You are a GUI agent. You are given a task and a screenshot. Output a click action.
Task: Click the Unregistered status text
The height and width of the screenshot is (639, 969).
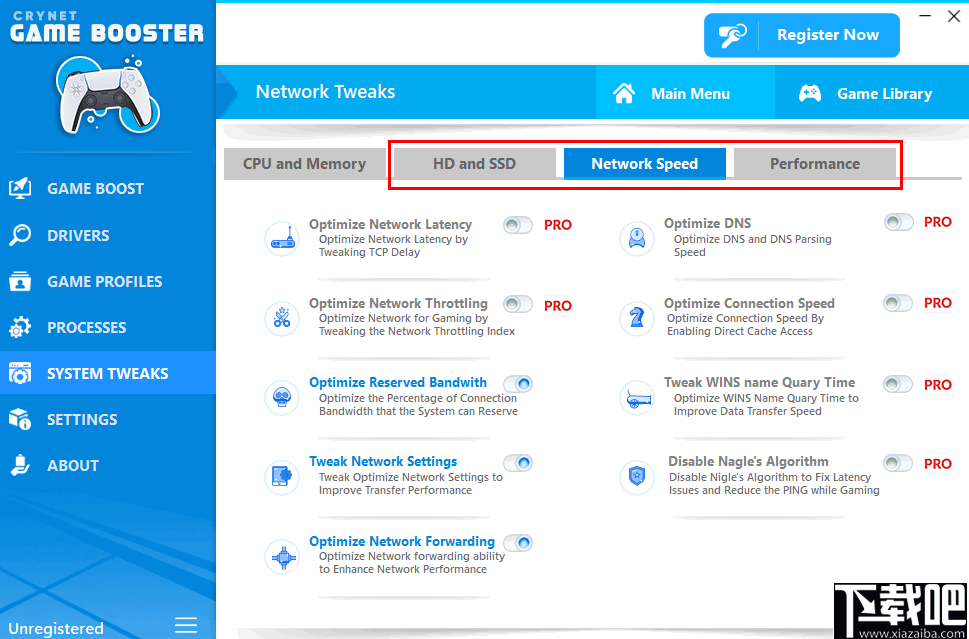pyautogui.click(x=56, y=628)
